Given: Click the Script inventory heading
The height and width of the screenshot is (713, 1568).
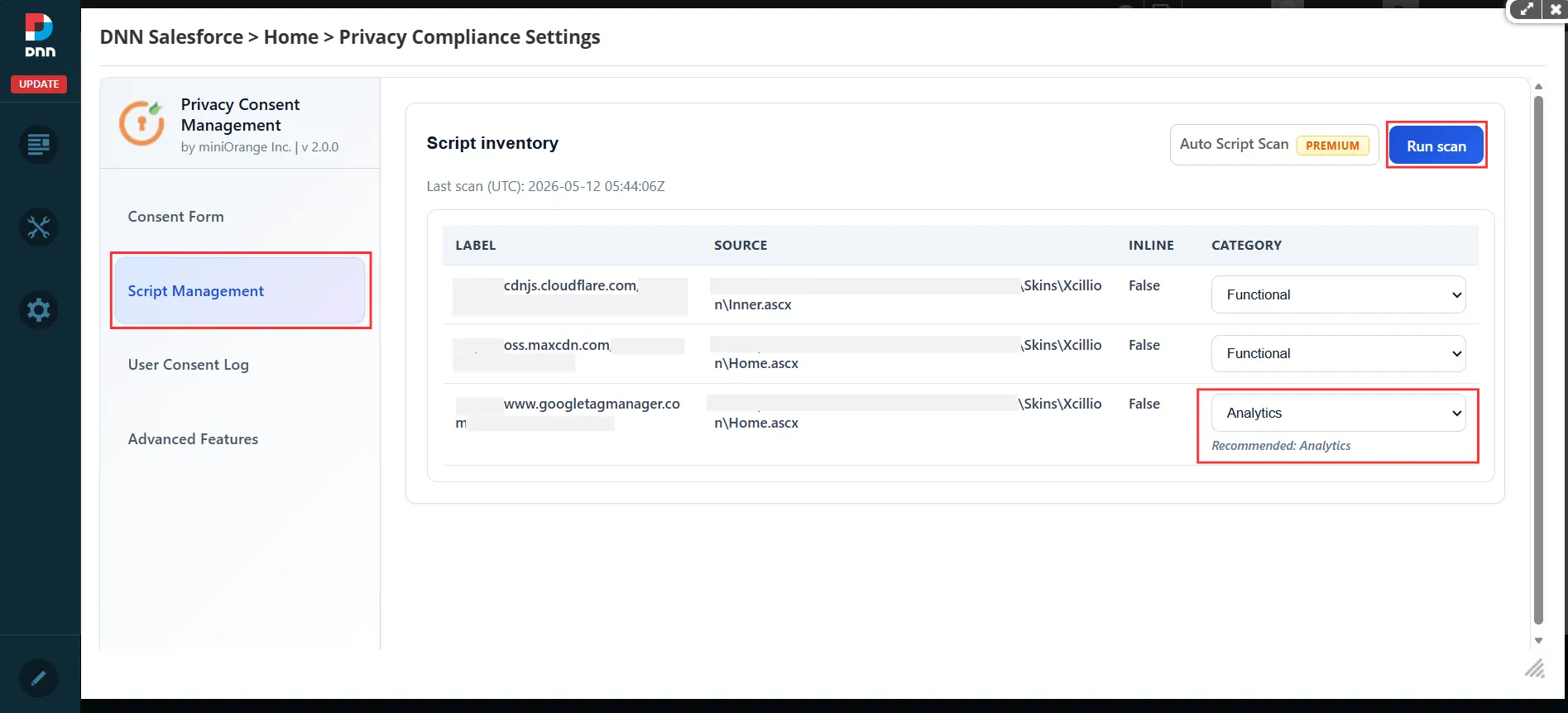Looking at the screenshot, I should coord(492,143).
